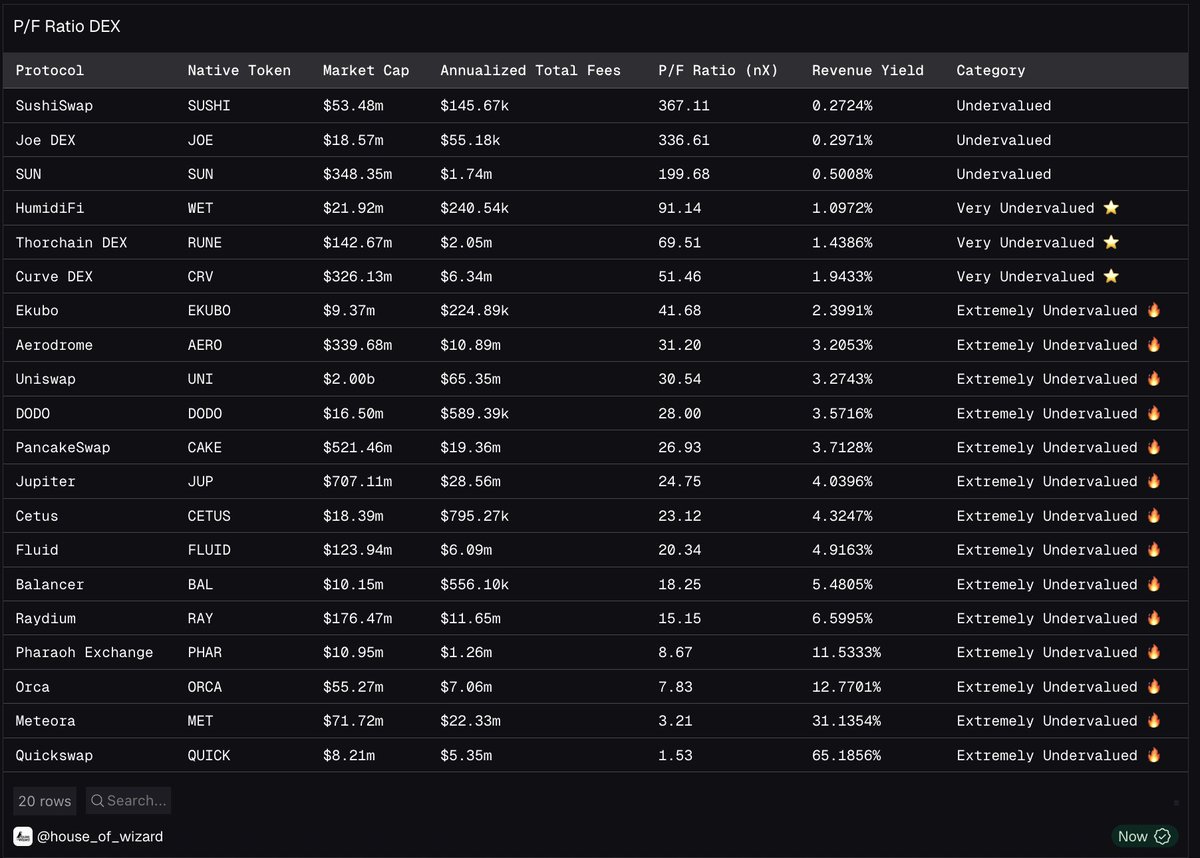
Task: Click Uniswap's Extremely Undervalued category cell
Action: [1058, 379]
